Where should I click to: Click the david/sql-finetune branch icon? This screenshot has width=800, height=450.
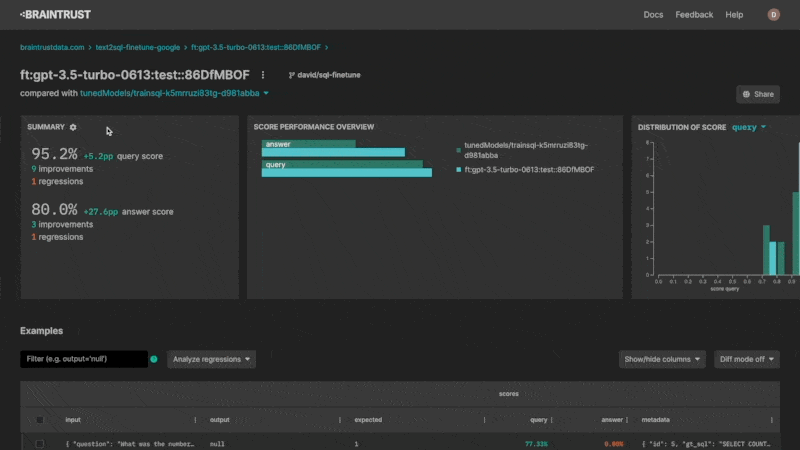tap(292, 75)
